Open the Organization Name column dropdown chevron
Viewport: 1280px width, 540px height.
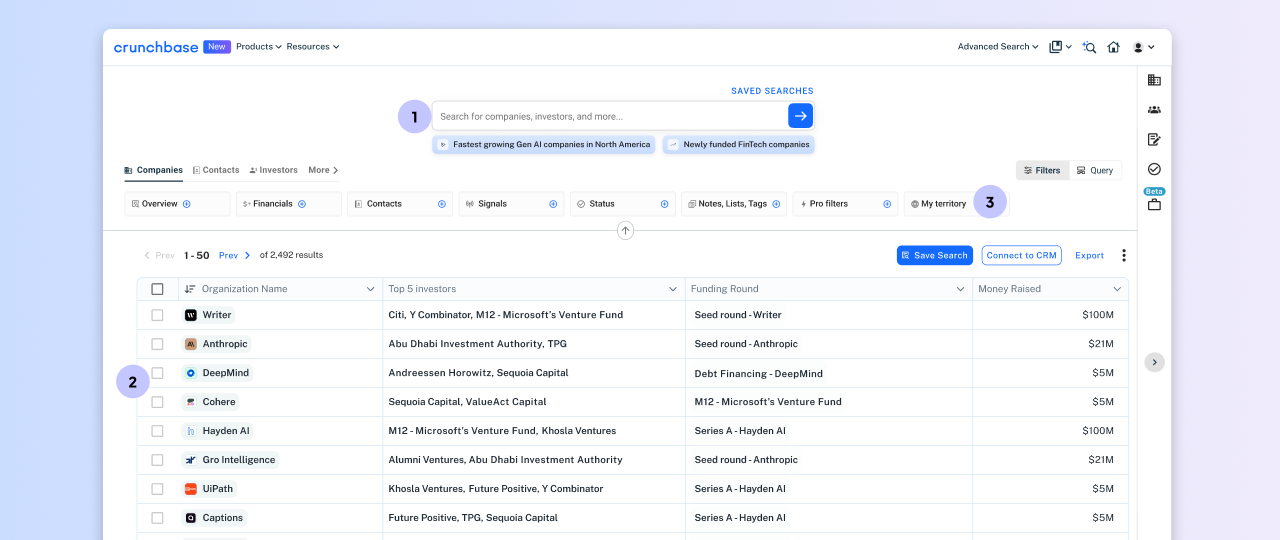[371, 289]
